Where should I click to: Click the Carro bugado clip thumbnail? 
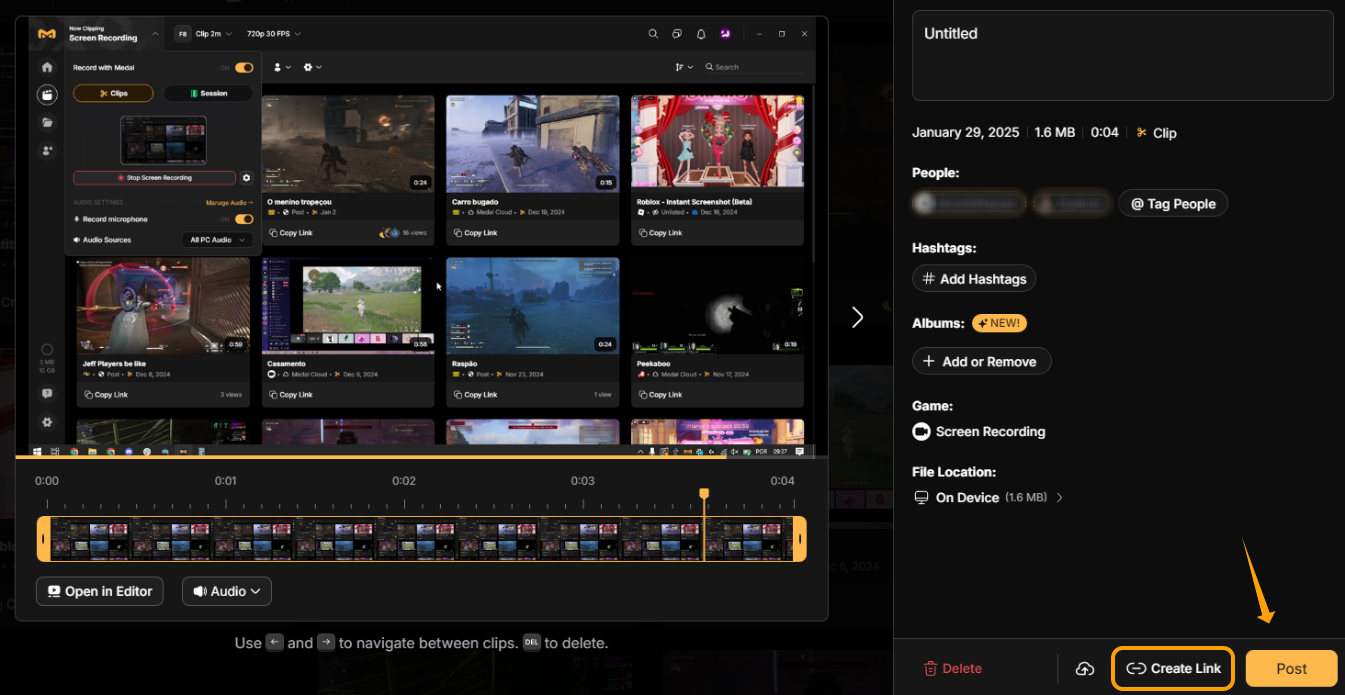[x=532, y=143]
